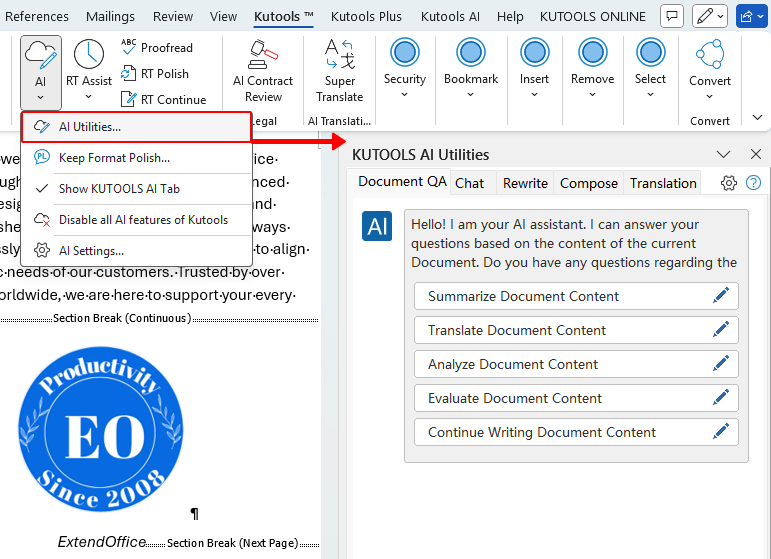Viewport: 771px width, 559px height.
Task: Click the Section Break (Next Page) marker
Action: pyautogui.click(x=233, y=543)
